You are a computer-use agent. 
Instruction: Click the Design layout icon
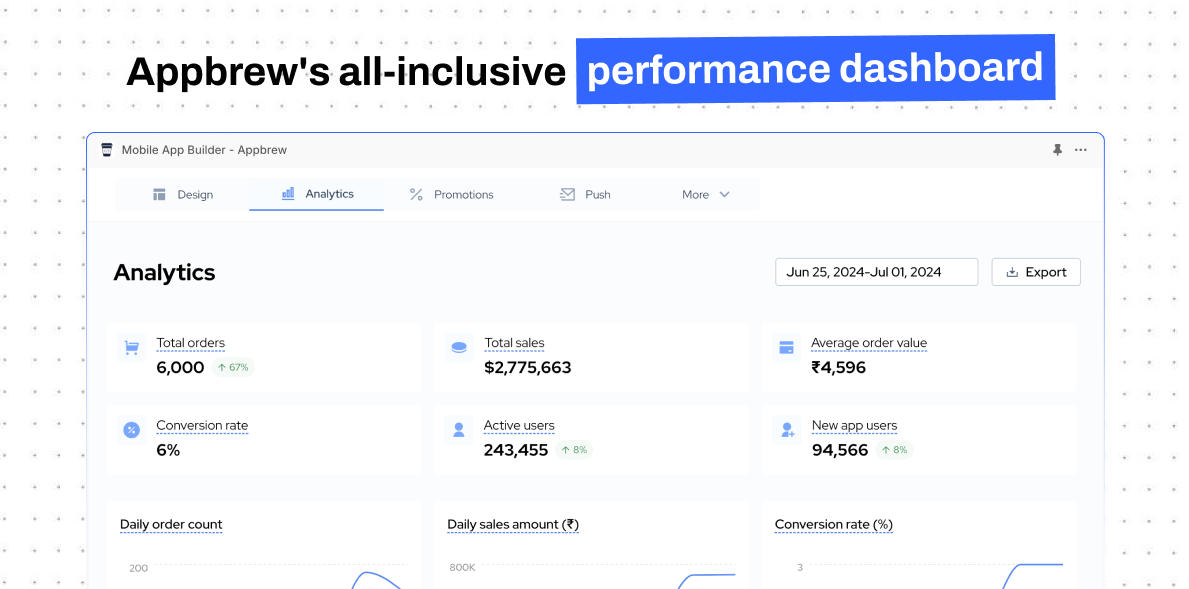[159, 195]
